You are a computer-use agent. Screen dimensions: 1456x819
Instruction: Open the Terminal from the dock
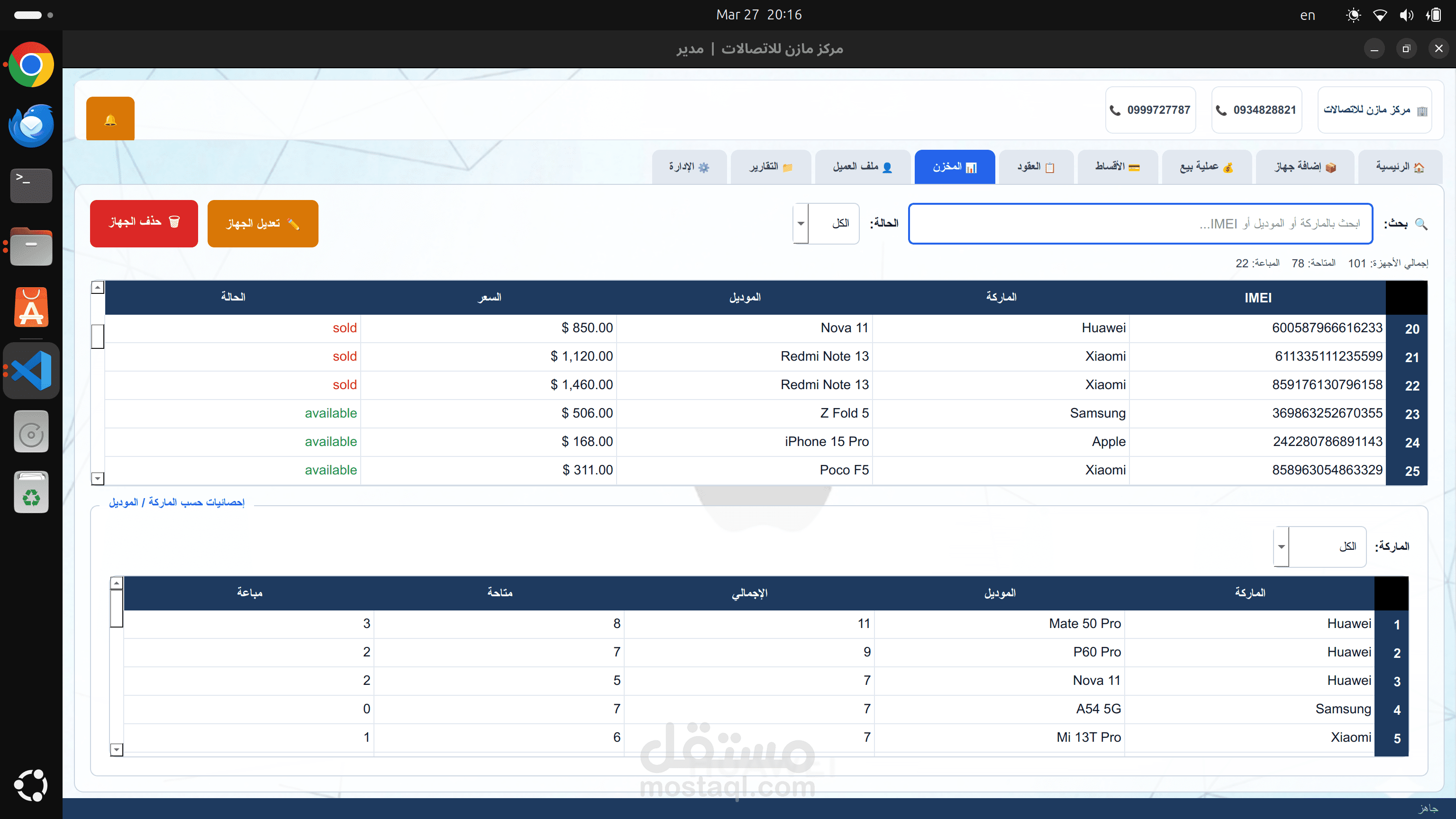[31, 185]
